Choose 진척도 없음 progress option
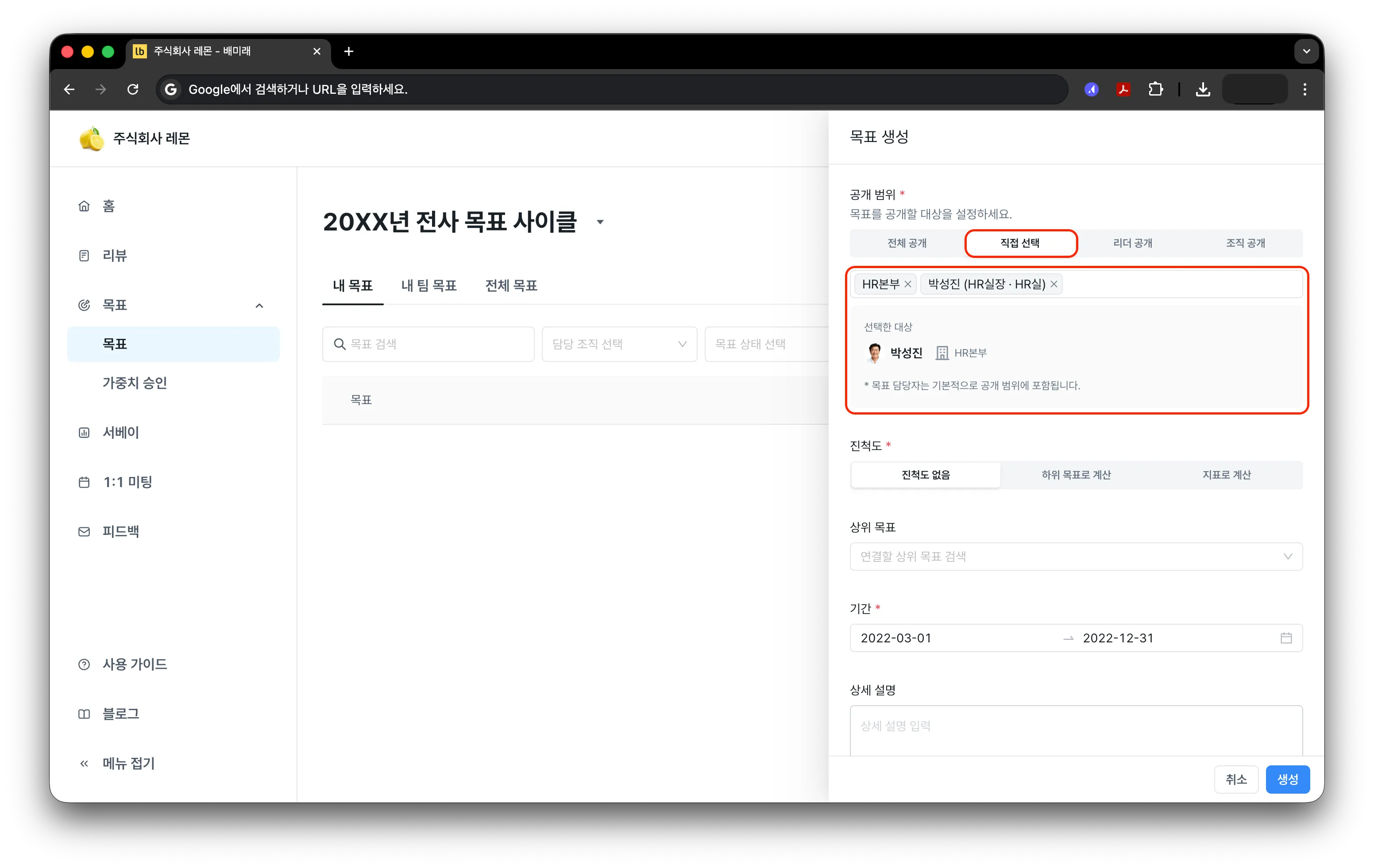 pyautogui.click(x=926, y=475)
